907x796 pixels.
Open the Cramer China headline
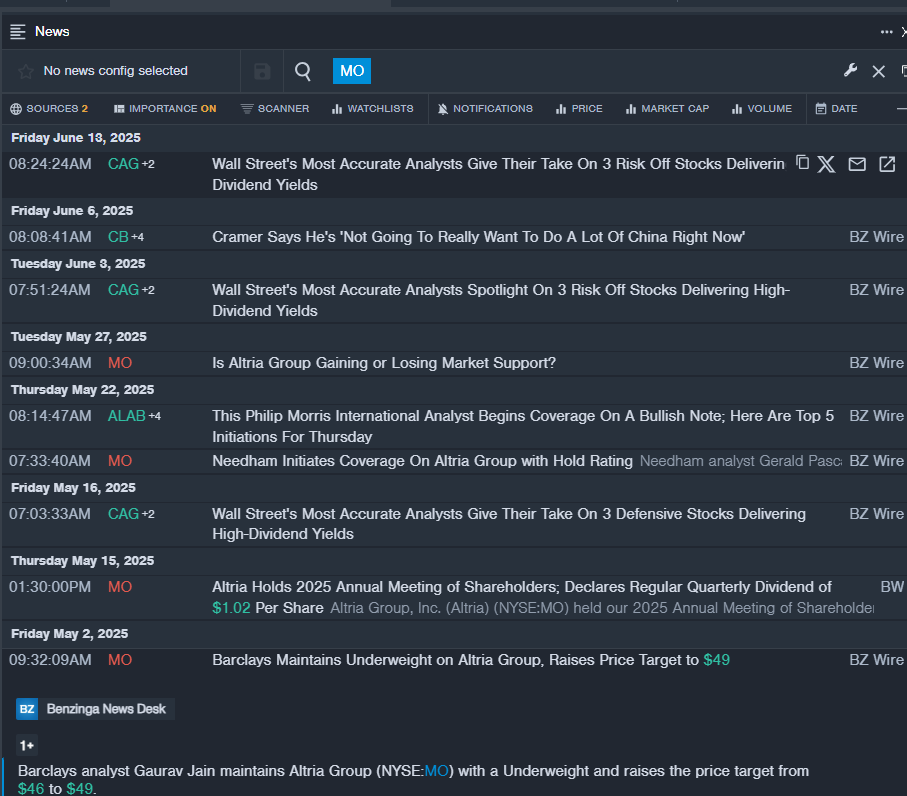click(x=478, y=237)
